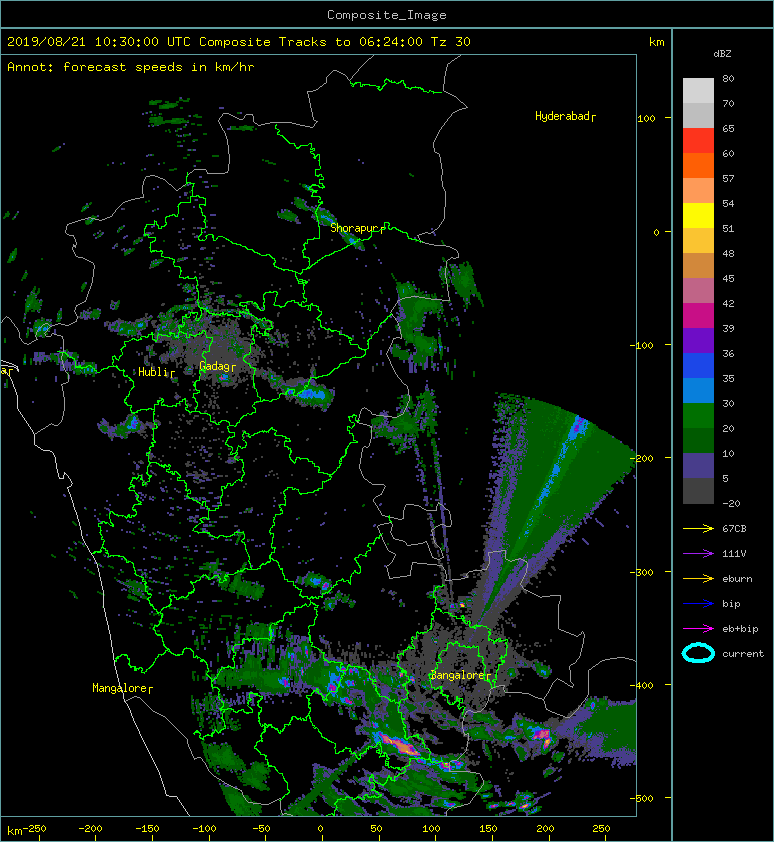This screenshot has width=774, height=842.
Task: Click the yellow 67CB arrow icon
Action: [698, 528]
